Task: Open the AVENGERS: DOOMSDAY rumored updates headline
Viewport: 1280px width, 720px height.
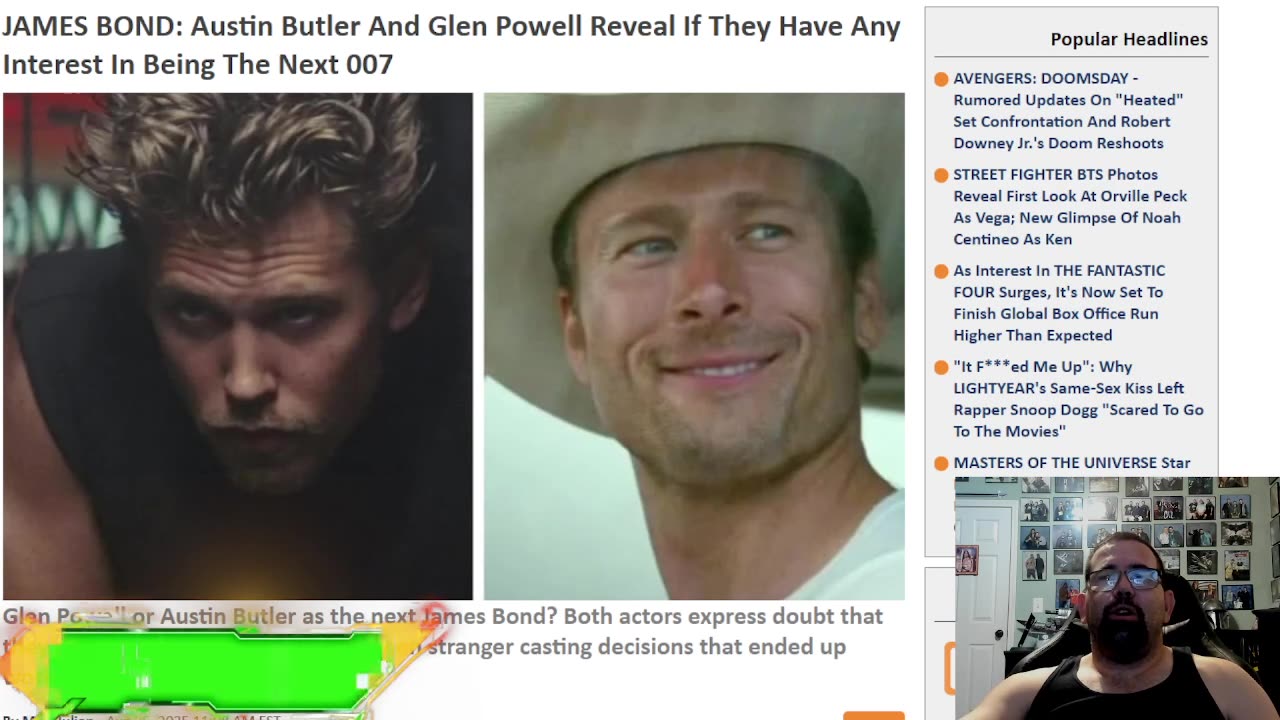Action: [1068, 110]
